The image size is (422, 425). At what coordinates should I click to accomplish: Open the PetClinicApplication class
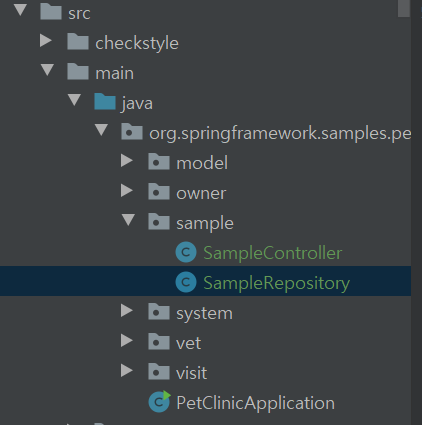[255, 403]
